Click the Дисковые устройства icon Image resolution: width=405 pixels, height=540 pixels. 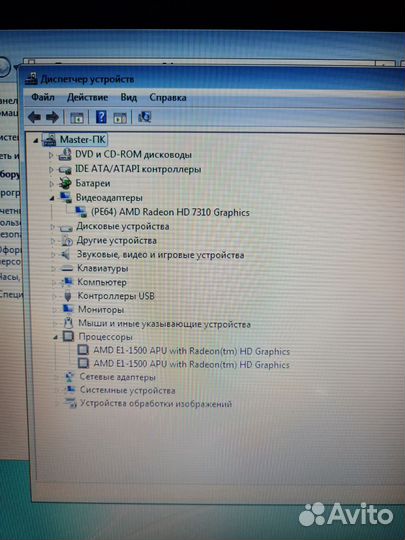[66, 227]
